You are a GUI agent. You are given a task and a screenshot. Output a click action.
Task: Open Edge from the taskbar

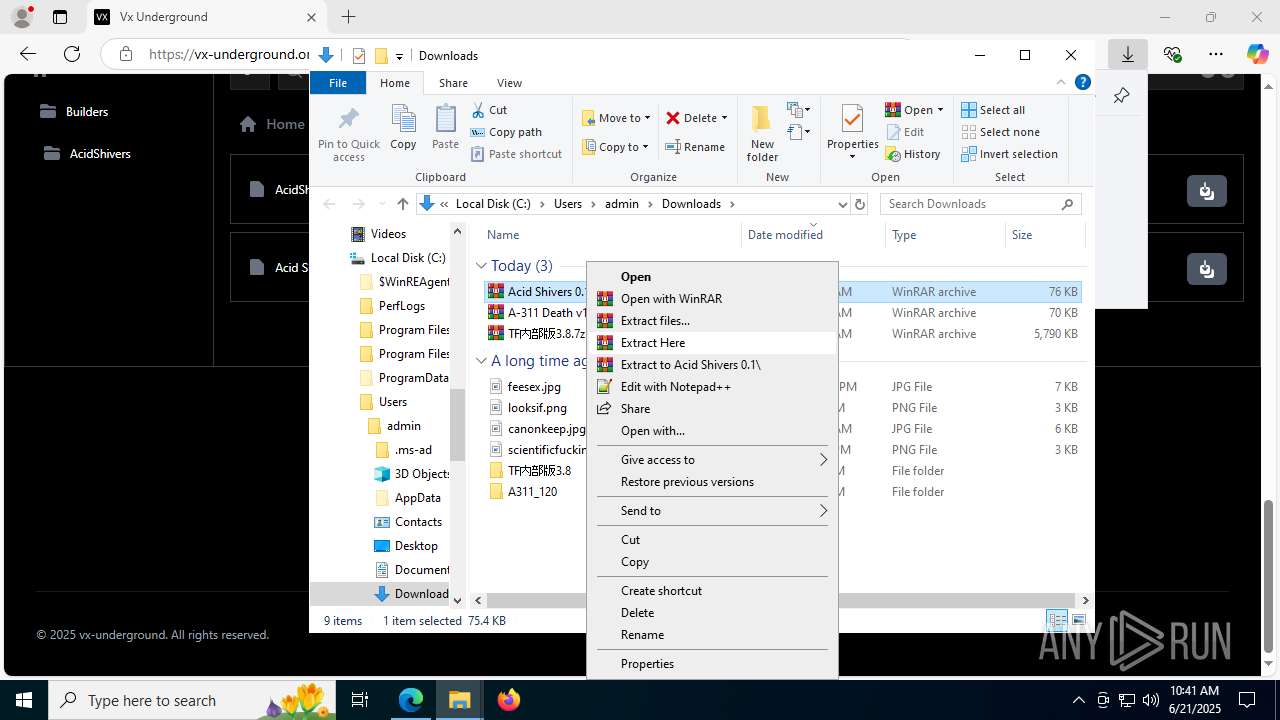point(411,700)
